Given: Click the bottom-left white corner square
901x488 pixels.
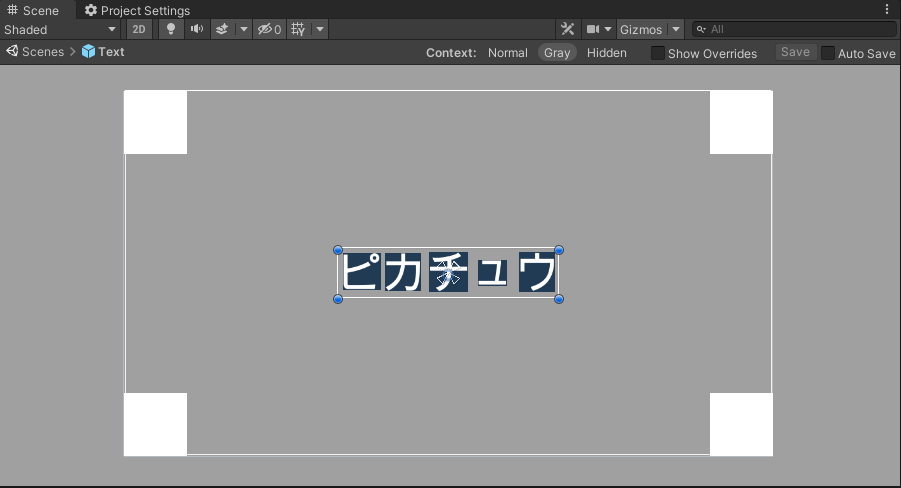Looking at the screenshot, I should [x=155, y=425].
